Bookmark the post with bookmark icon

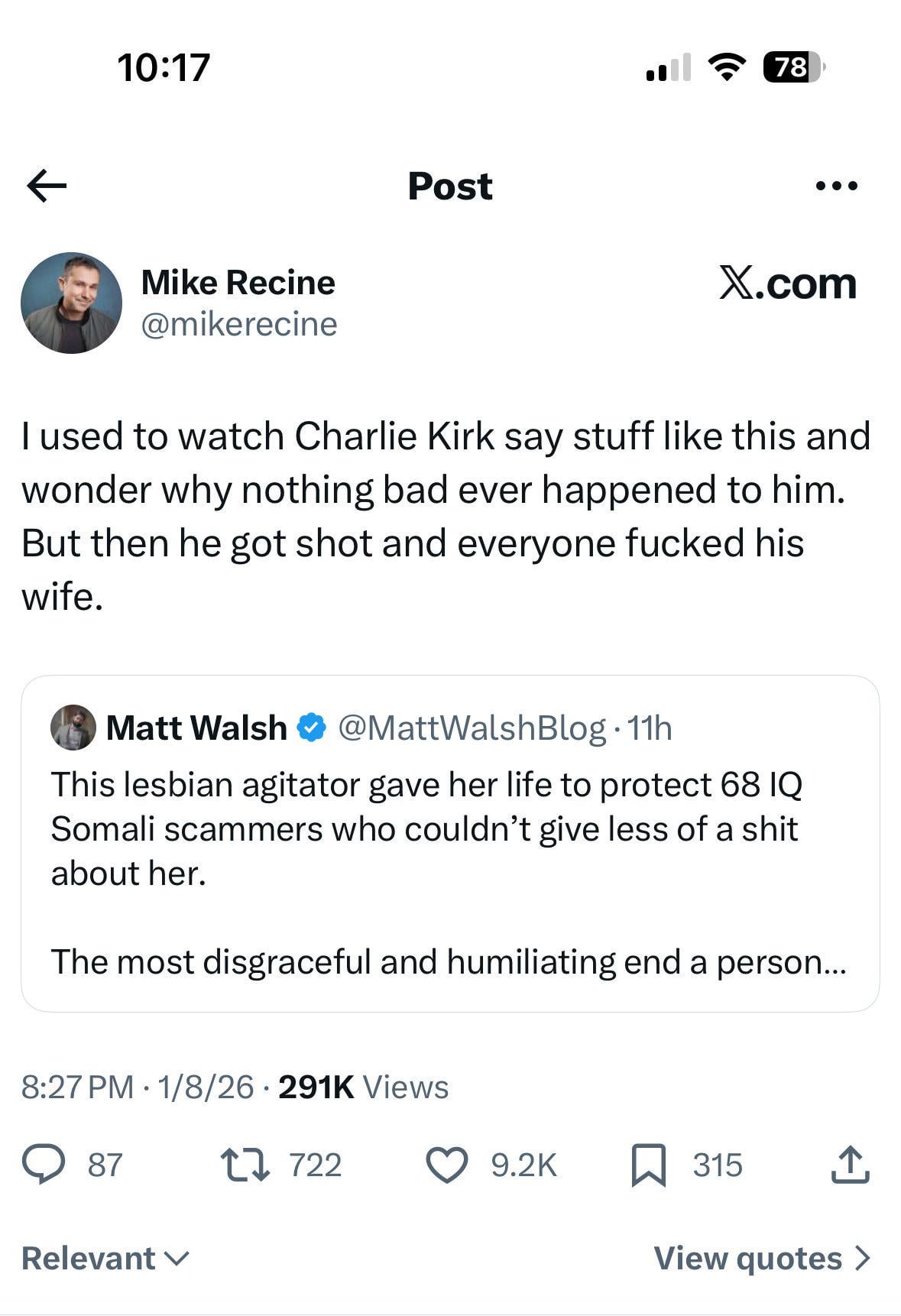click(649, 1165)
